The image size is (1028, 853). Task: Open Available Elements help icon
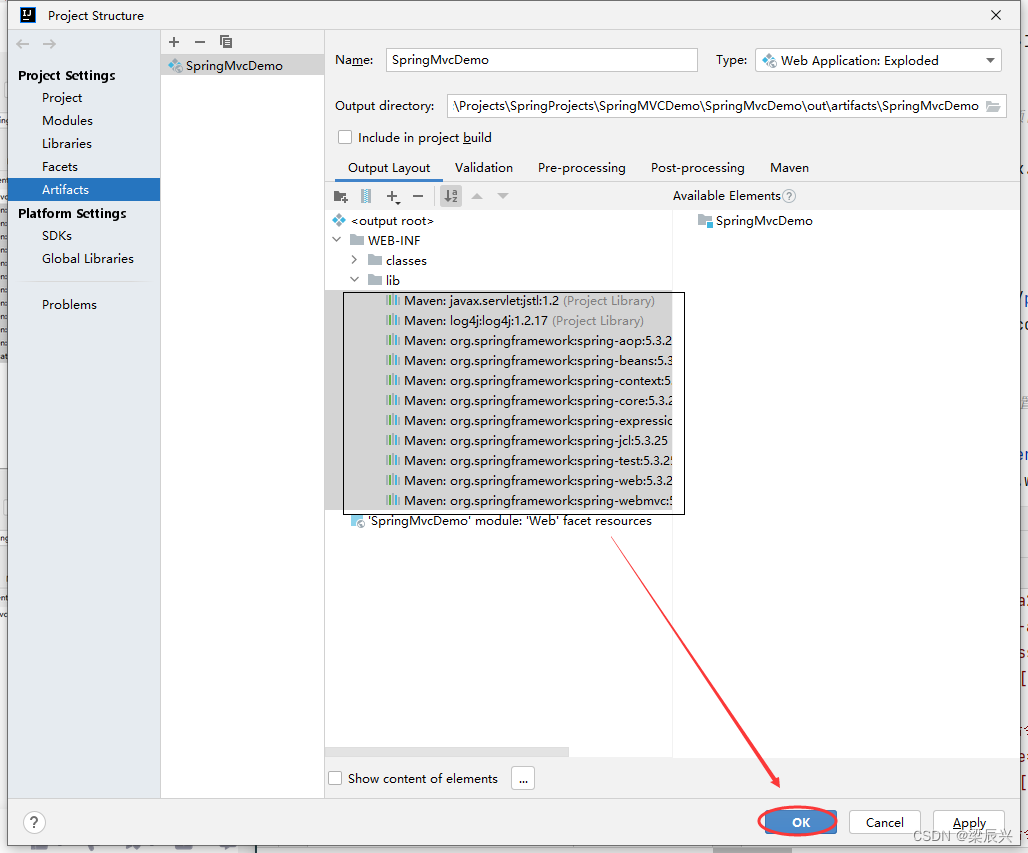(789, 196)
